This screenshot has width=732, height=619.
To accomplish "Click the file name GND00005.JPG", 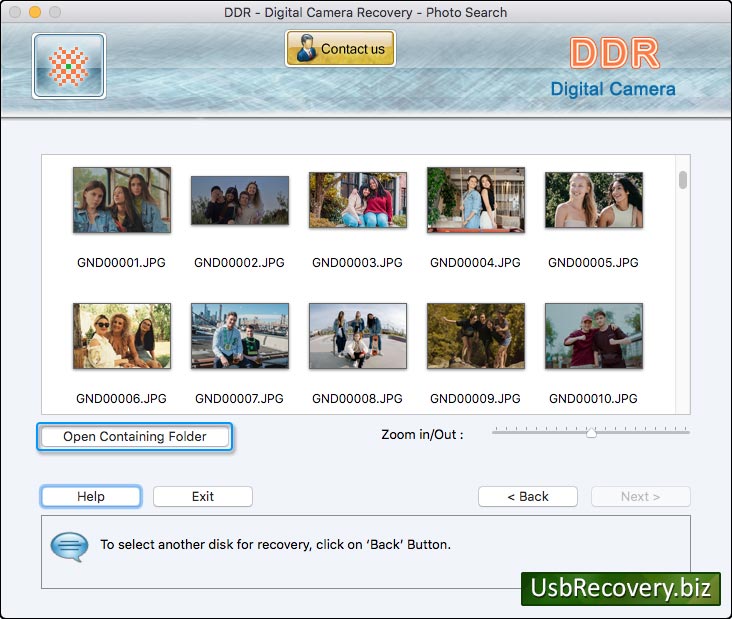I will click(593, 262).
